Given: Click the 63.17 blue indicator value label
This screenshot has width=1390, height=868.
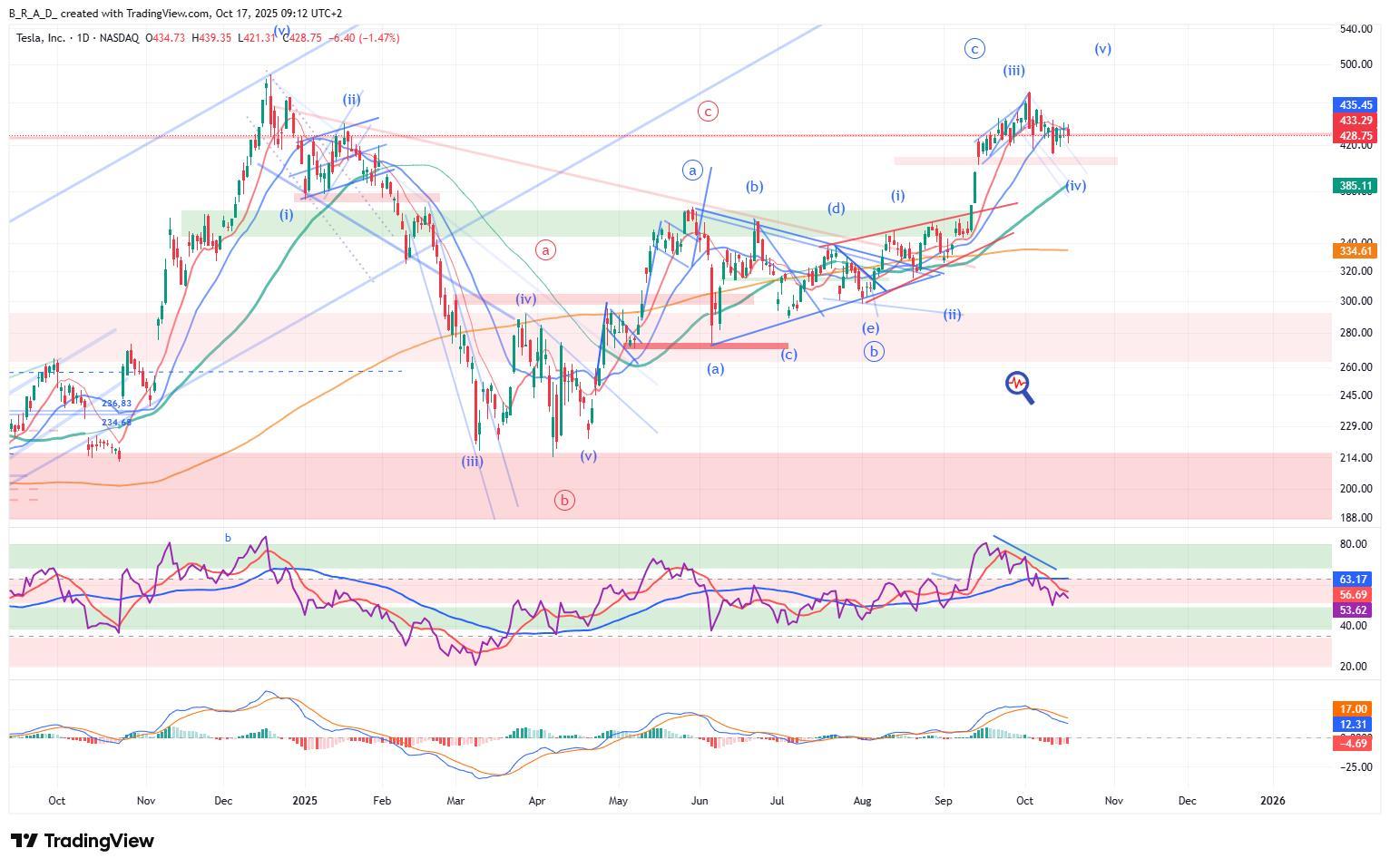Looking at the screenshot, I should click(1354, 579).
